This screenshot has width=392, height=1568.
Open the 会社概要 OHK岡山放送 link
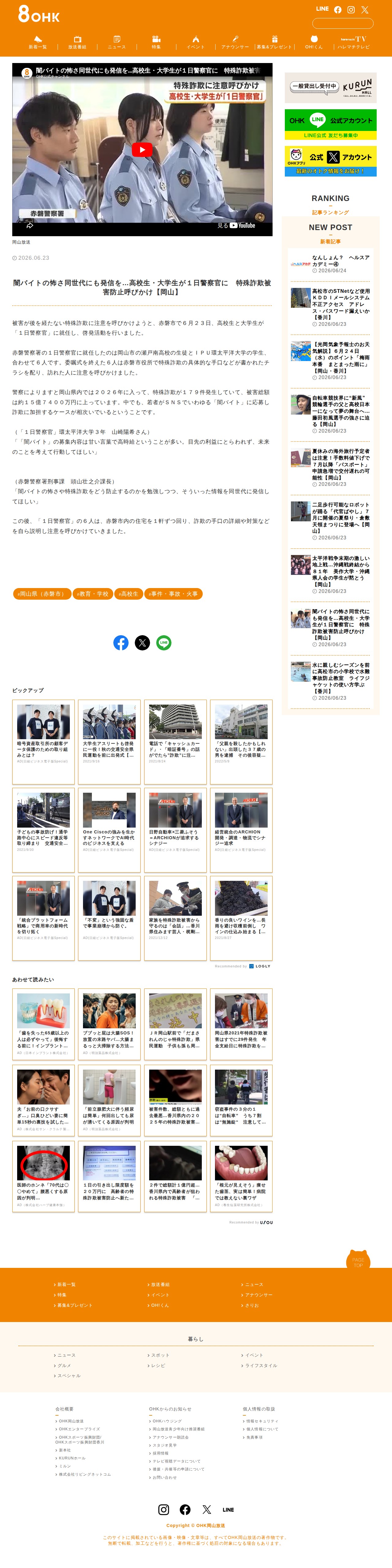pos(70,1421)
